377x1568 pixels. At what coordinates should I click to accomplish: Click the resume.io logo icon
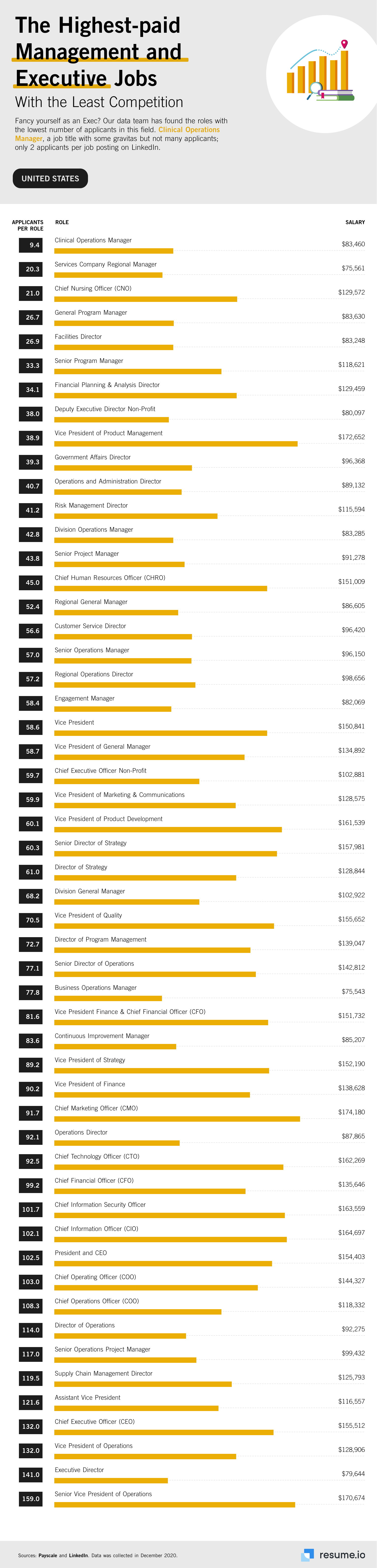point(308,1555)
